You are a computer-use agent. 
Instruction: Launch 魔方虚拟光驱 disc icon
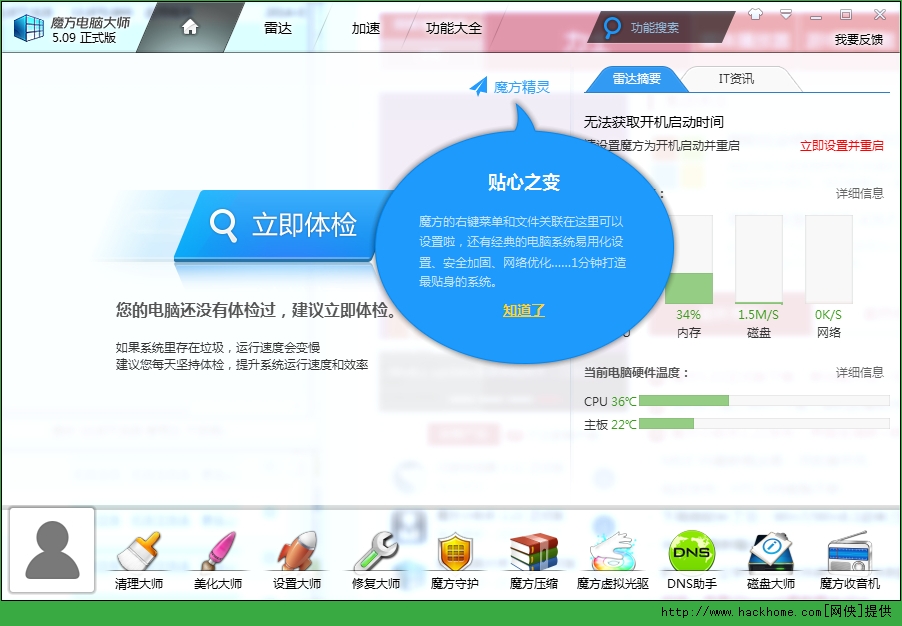613,552
